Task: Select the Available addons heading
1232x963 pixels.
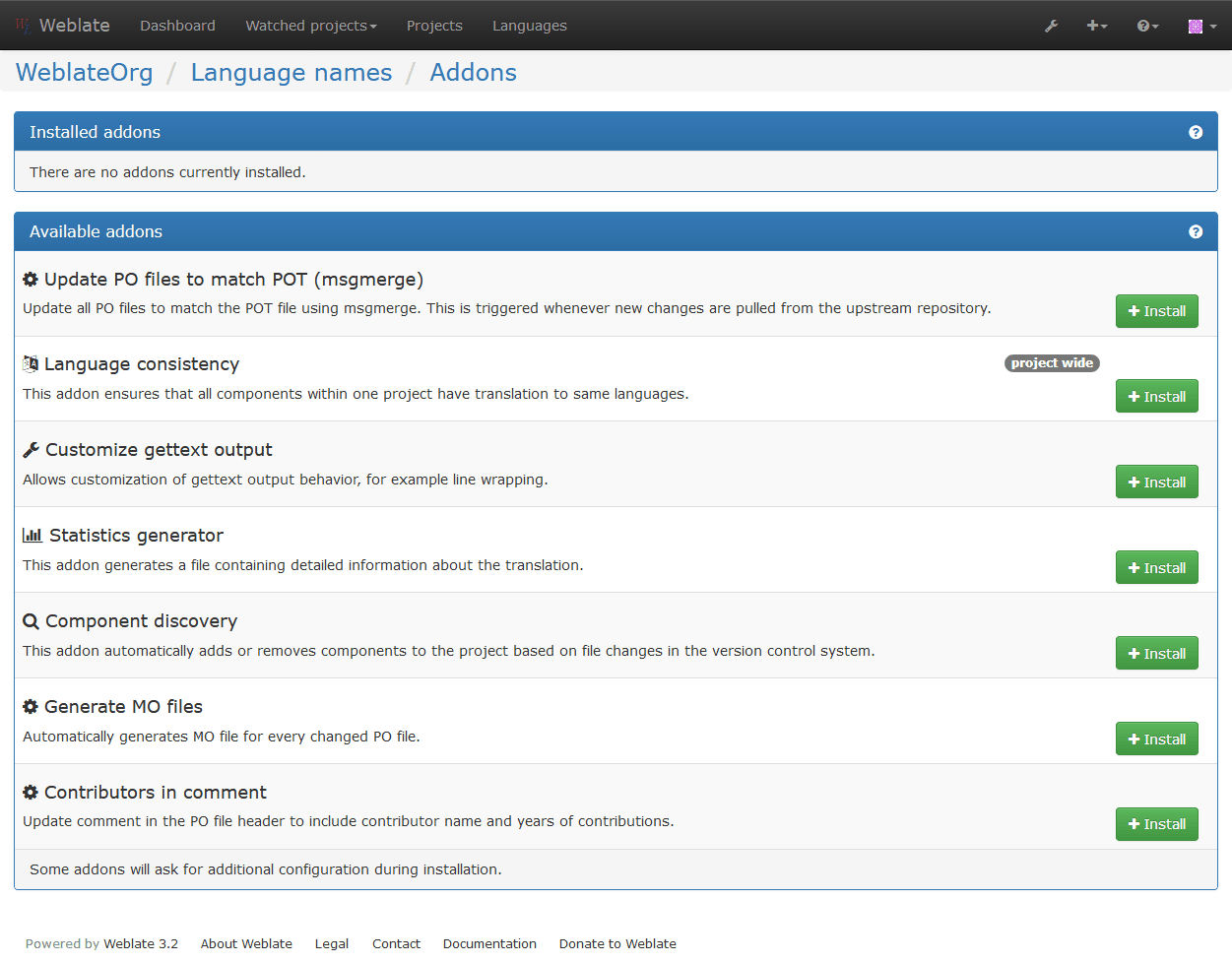Action: 96,231
